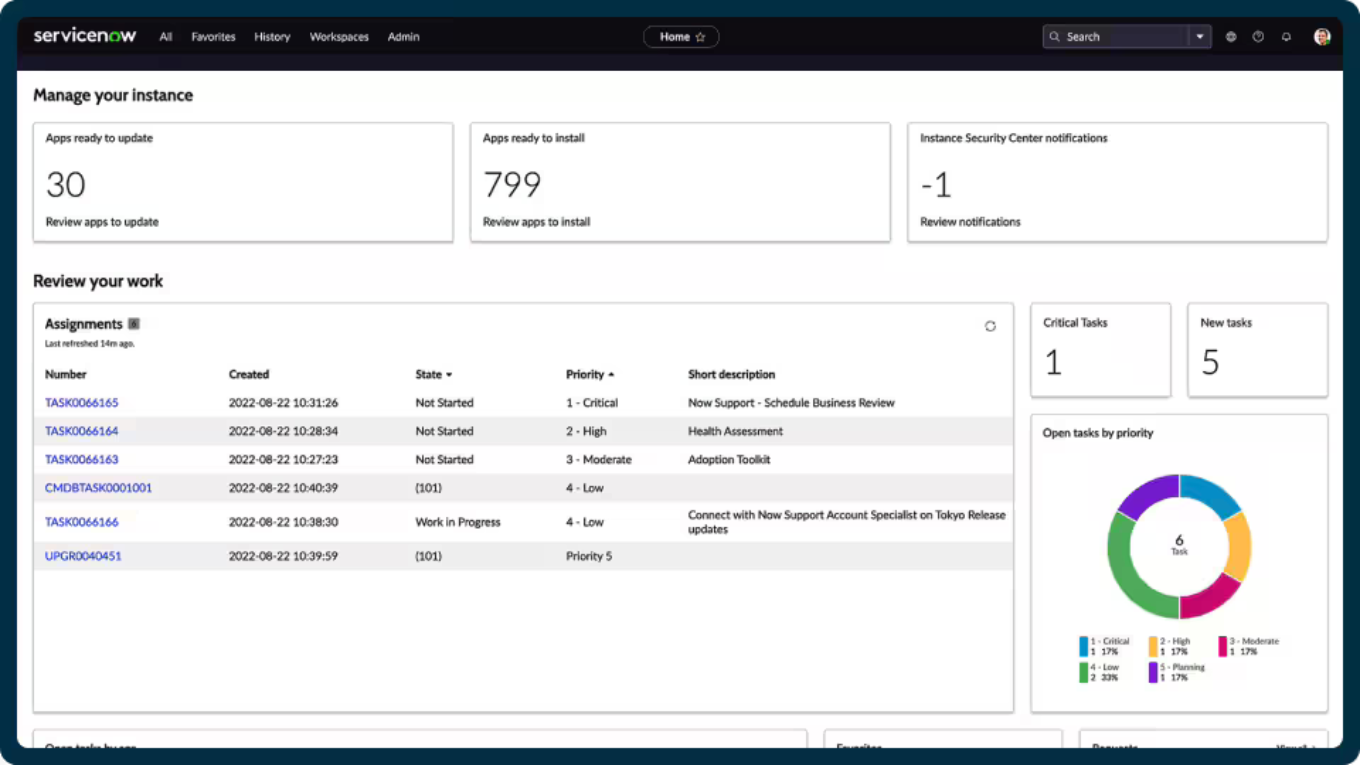1360x765 pixels.
Task: Click the globe icon near the search bar
Action: (x=1230, y=36)
